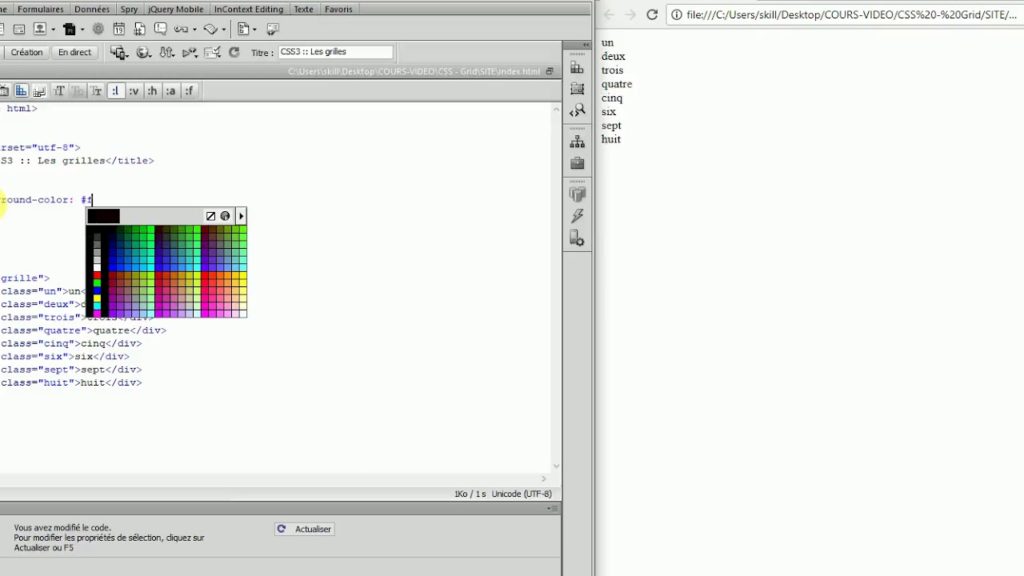The image size is (1024, 576).
Task: Open the CSS Styles panel icon
Action: [578, 68]
